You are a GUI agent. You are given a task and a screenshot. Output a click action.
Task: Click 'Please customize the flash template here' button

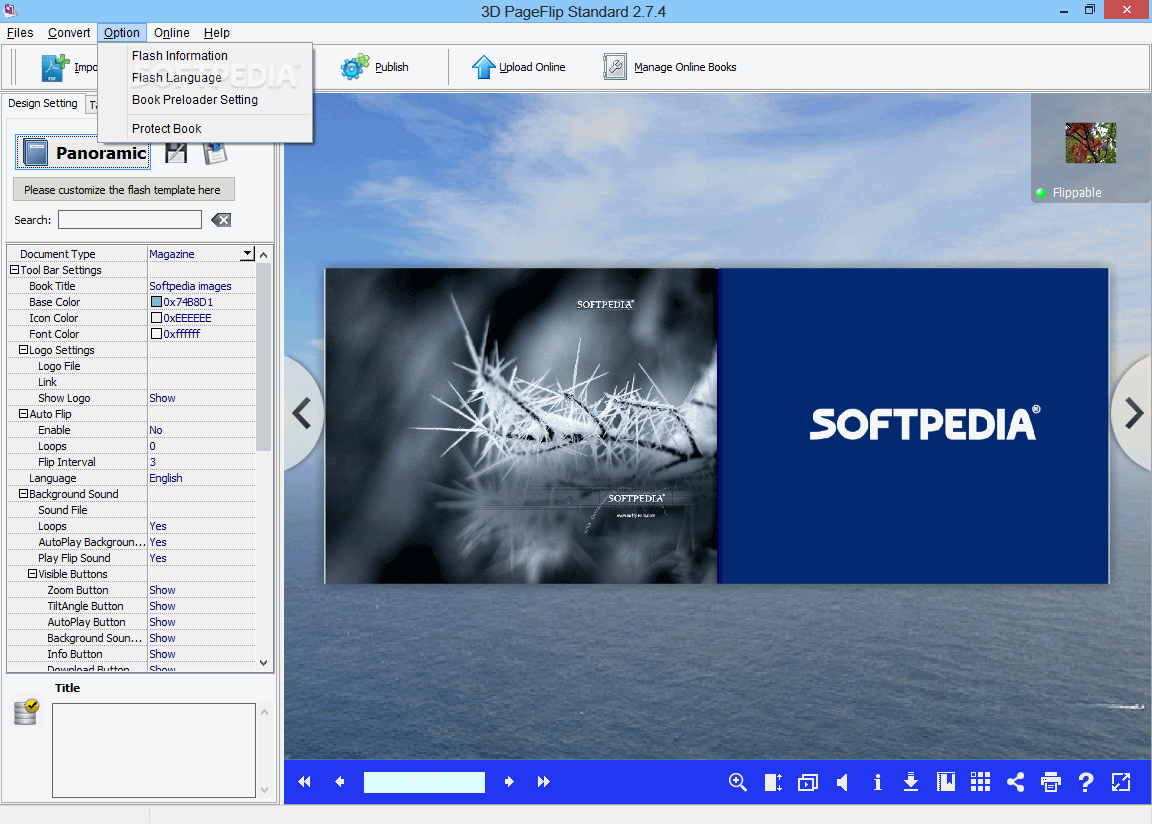point(123,189)
